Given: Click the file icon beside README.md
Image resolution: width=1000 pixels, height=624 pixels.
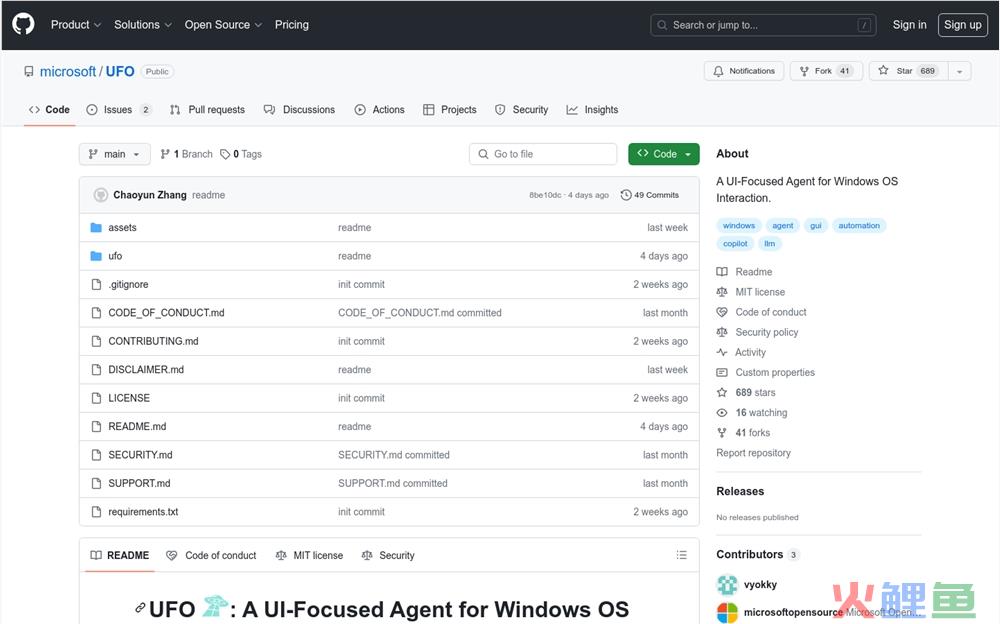Looking at the screenshot, I should coord(96,426).
